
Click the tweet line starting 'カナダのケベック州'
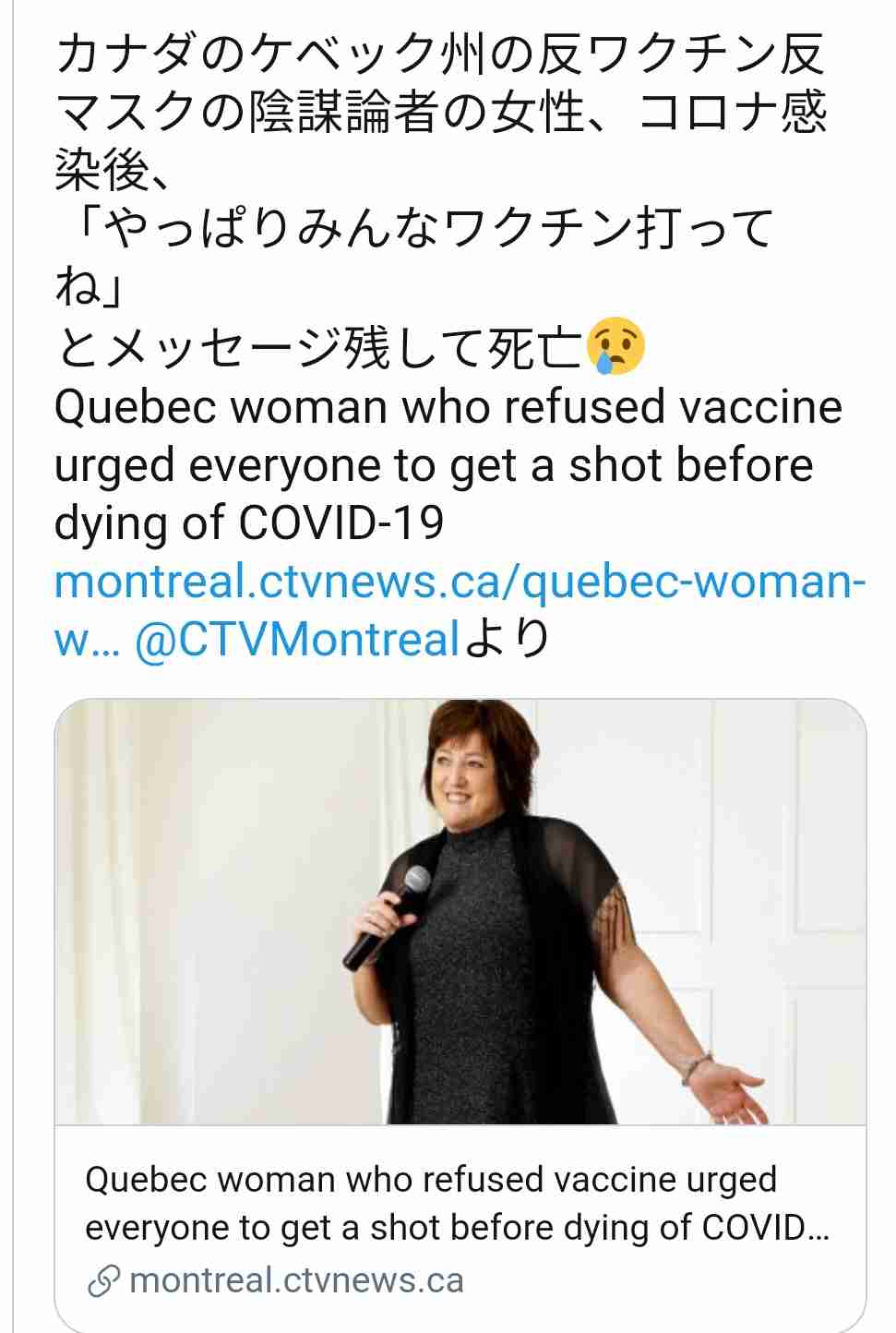(440, 54)
